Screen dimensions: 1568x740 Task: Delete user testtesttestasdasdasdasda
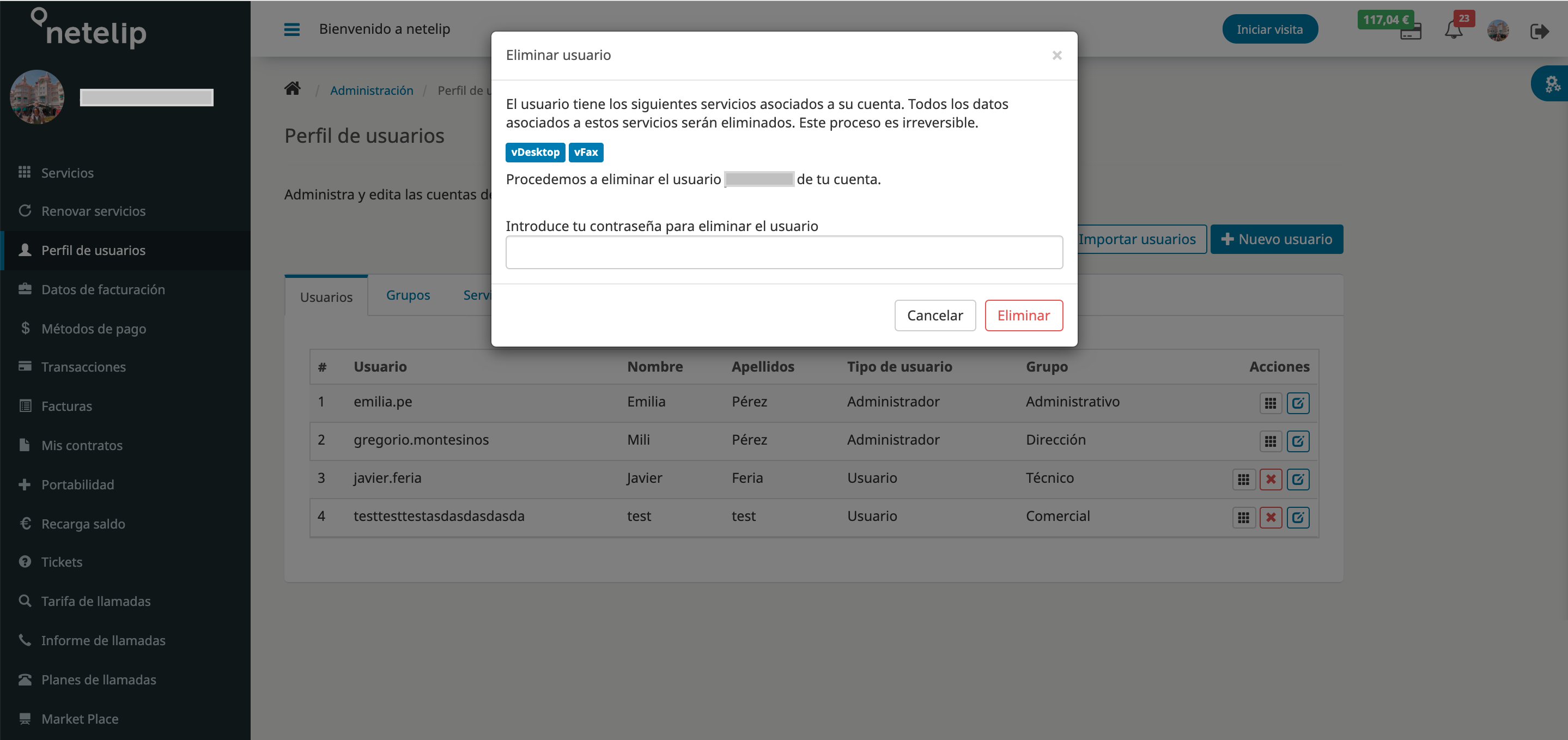pyautogui.click(x=1271, y=518)
